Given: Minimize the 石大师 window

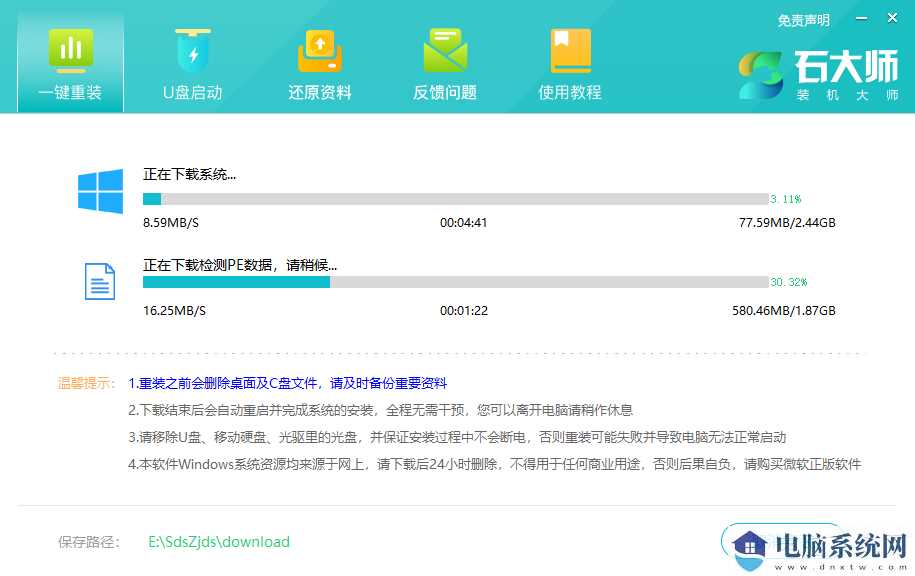Looking at the screenshot, I should [861, 19].
